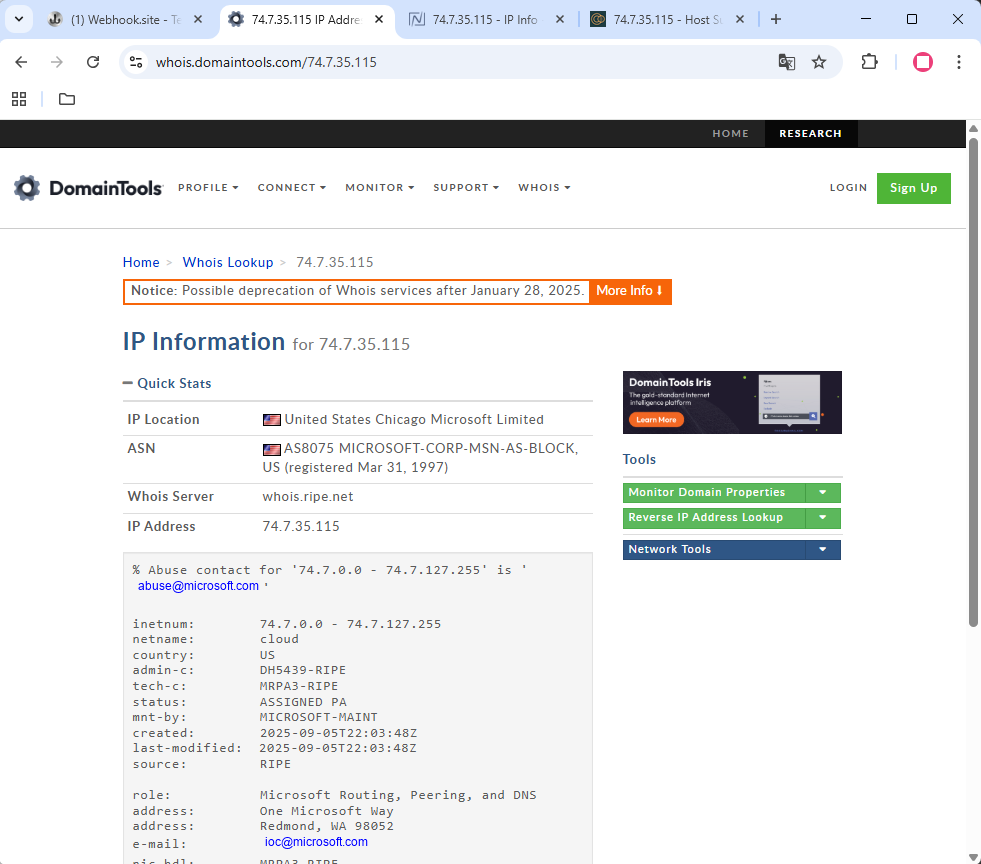Screen dimensions: 981x864
Task: Reload the current page
Action: click(93, 62)
